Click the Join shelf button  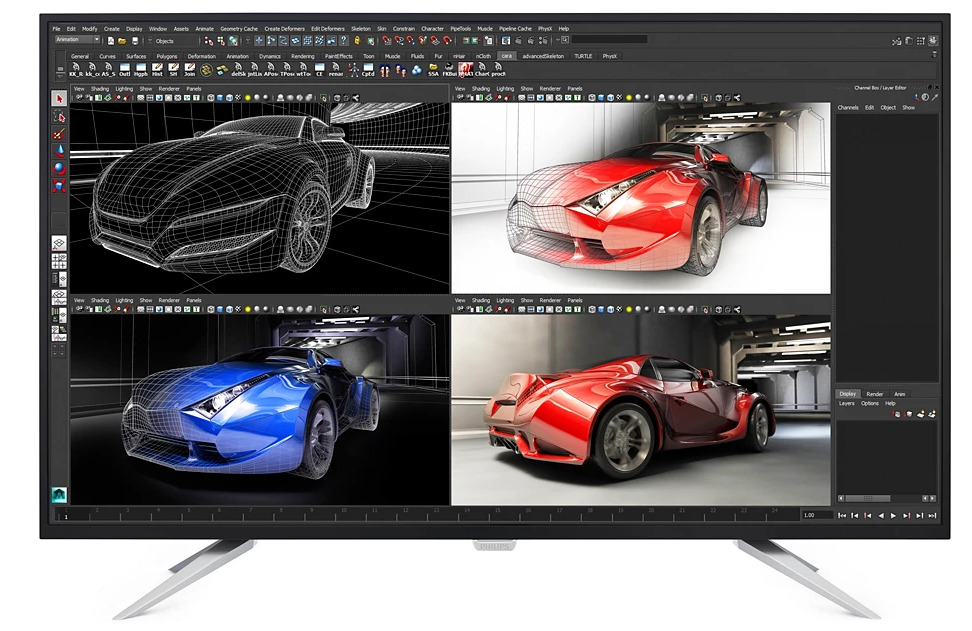(x=190, y=69)
